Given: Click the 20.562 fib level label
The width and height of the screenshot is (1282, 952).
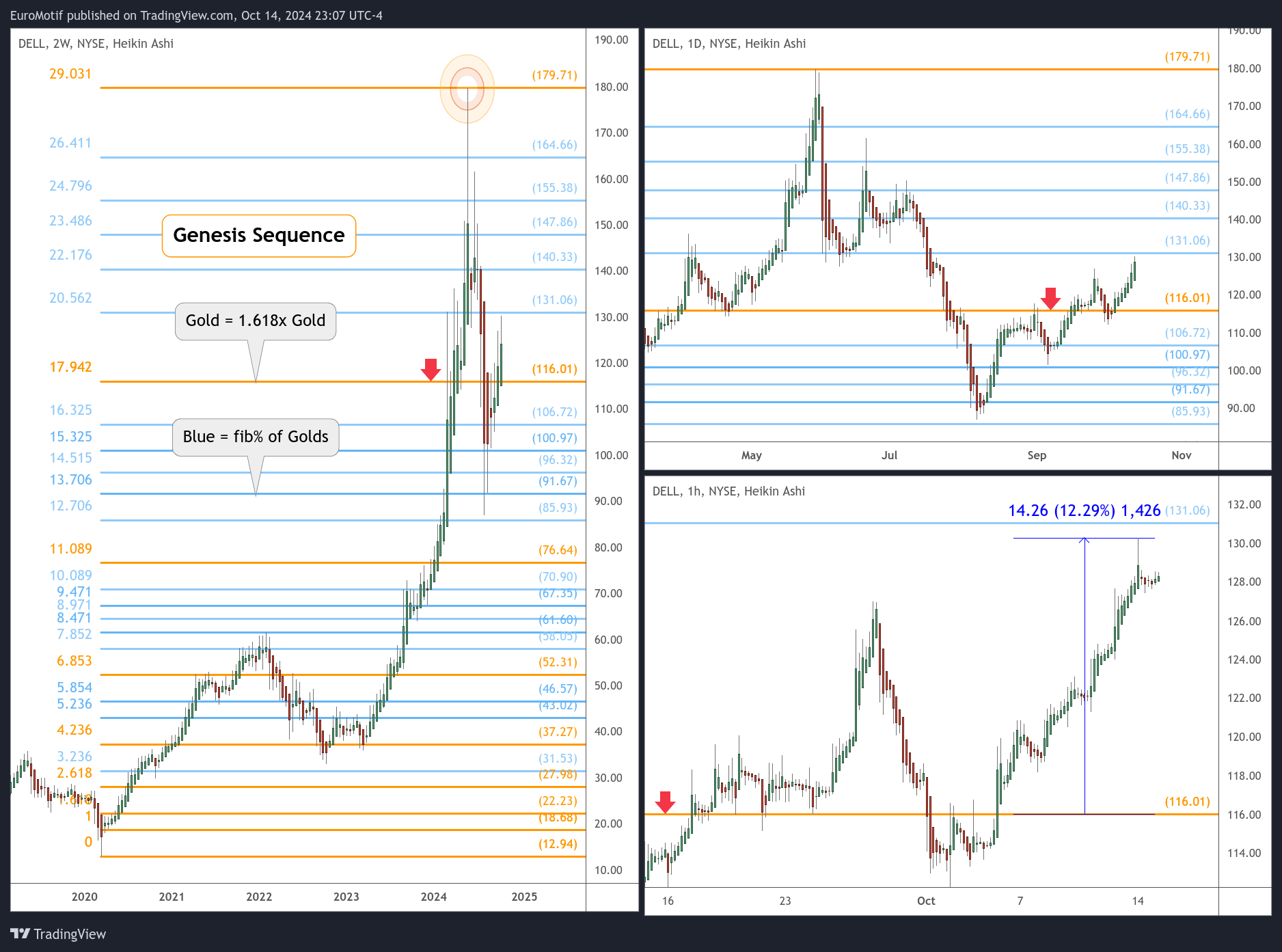Looking at the screenshot, I should pos(70,298).
